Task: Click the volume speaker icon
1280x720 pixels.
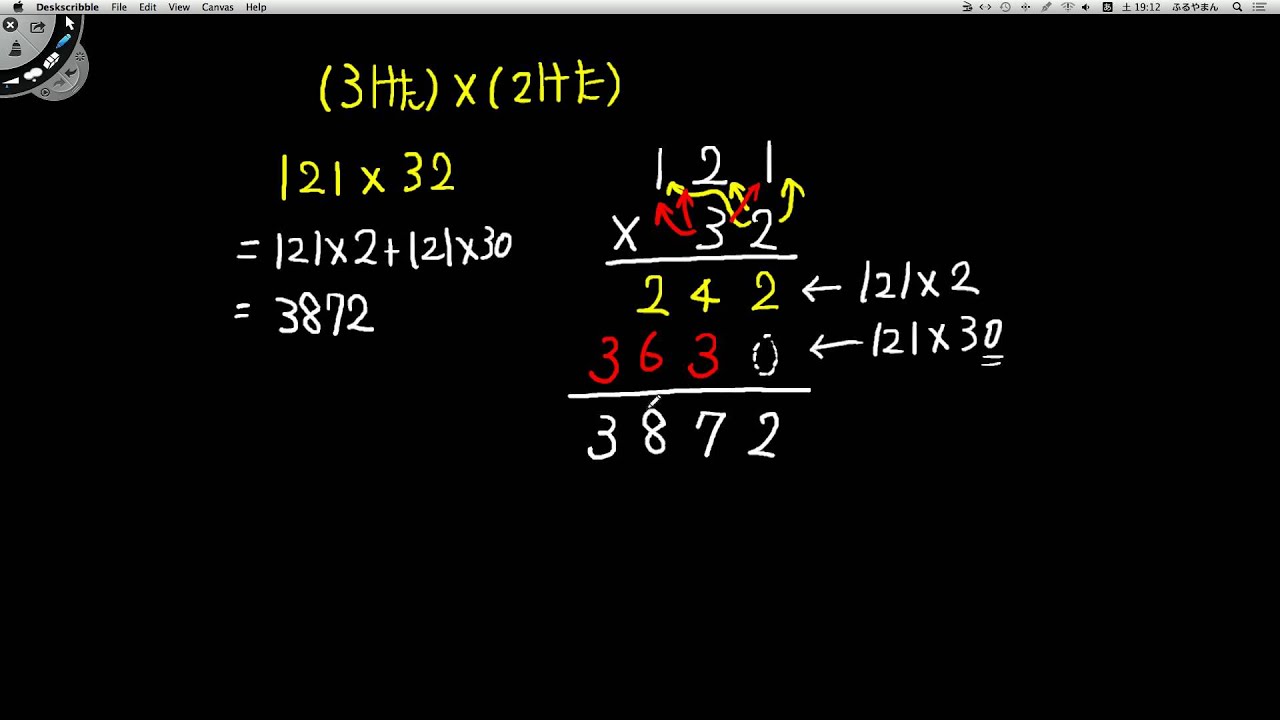Action: coord(1086,7)
